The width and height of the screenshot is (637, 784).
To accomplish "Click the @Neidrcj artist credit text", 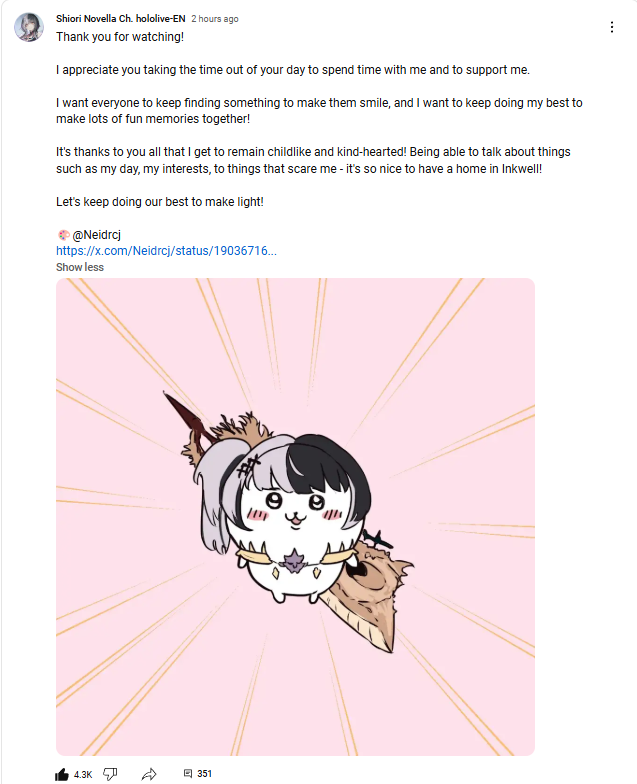I will click(x=96, y=234).
